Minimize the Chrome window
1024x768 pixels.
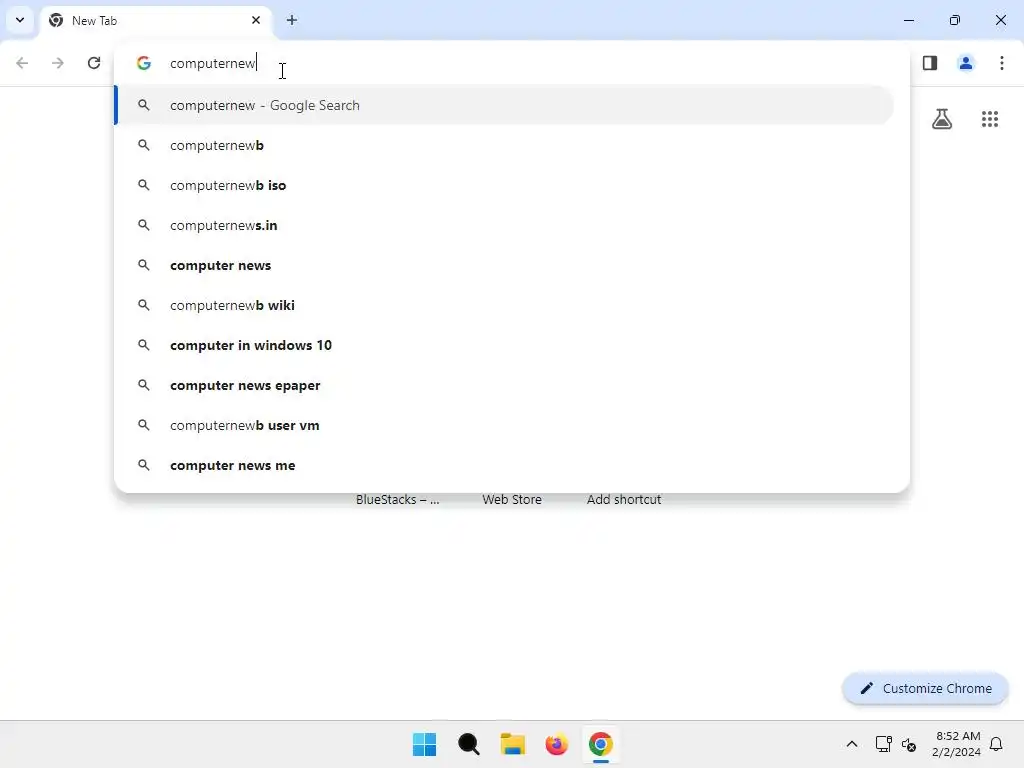[x=909, y=20]
